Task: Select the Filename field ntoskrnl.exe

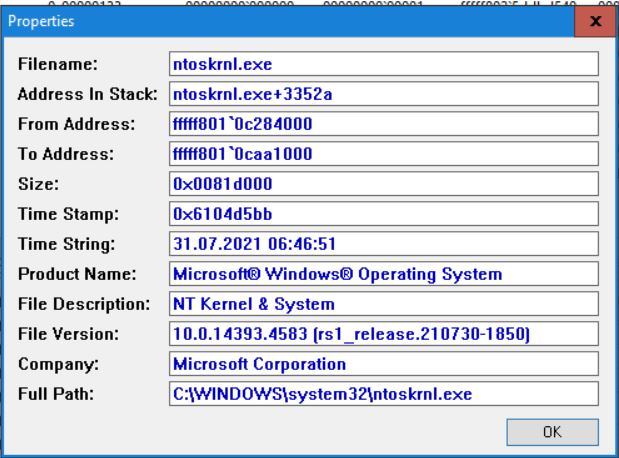Action: pyautogui.click(x=384, y=64)
